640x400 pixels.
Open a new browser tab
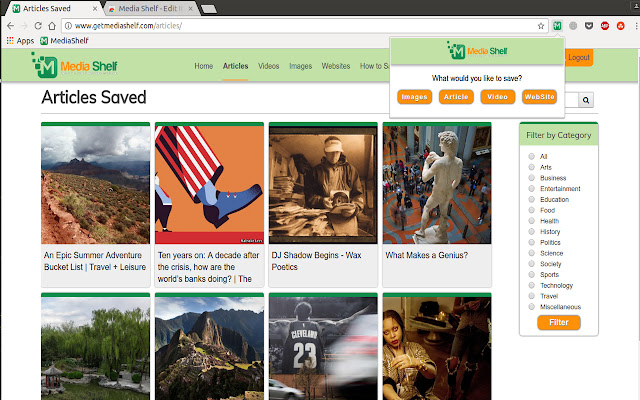point(209,9)
